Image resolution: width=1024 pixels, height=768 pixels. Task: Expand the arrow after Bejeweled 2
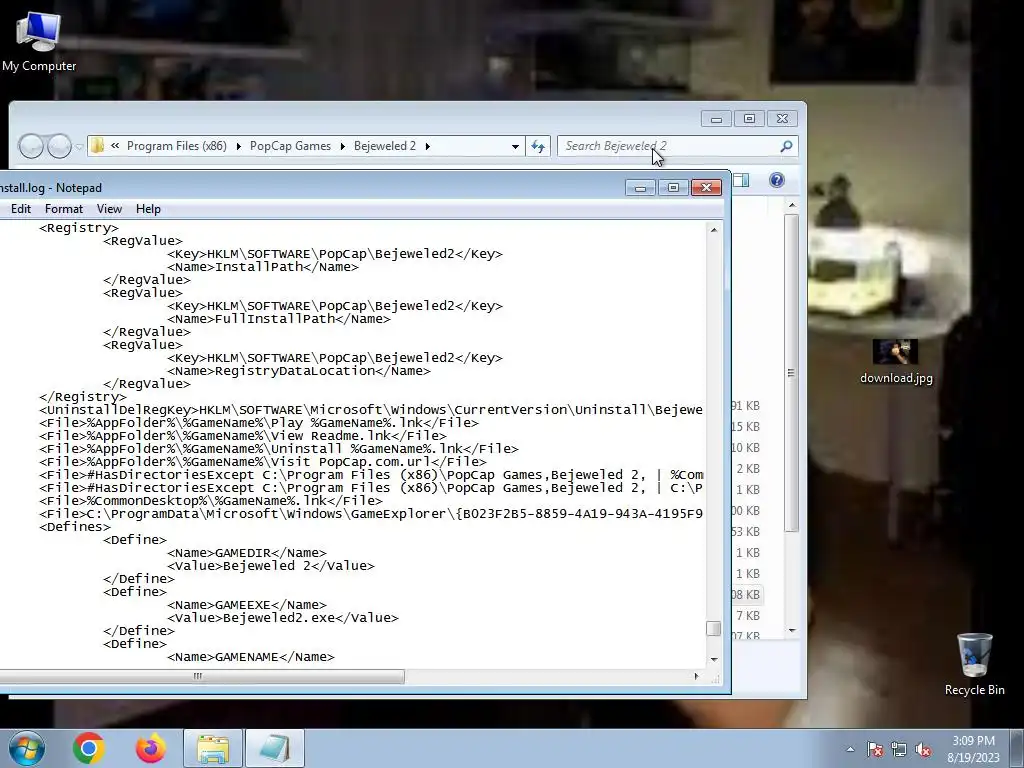tap(428, 146)
